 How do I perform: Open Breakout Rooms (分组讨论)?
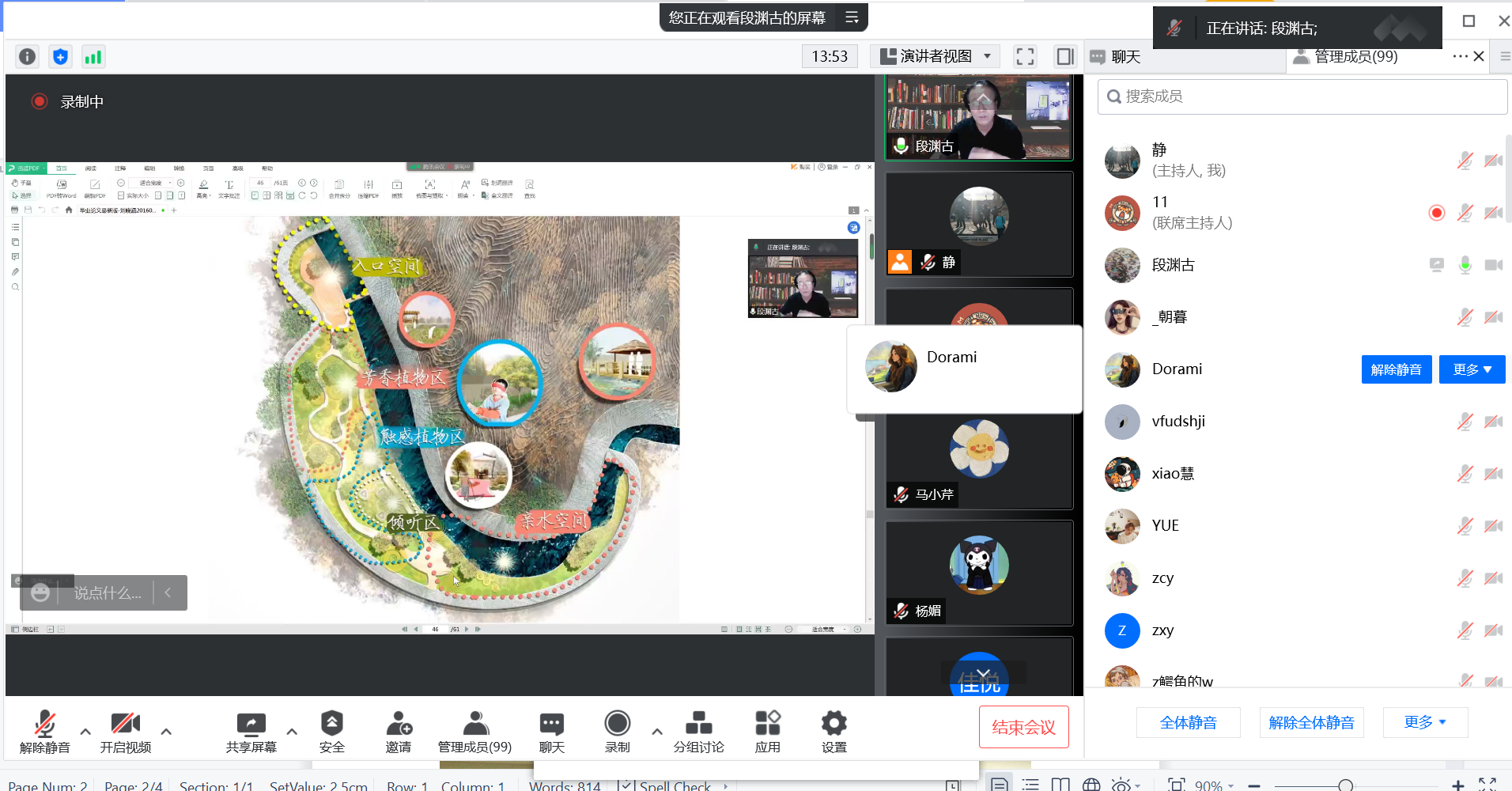pos(698,732)
